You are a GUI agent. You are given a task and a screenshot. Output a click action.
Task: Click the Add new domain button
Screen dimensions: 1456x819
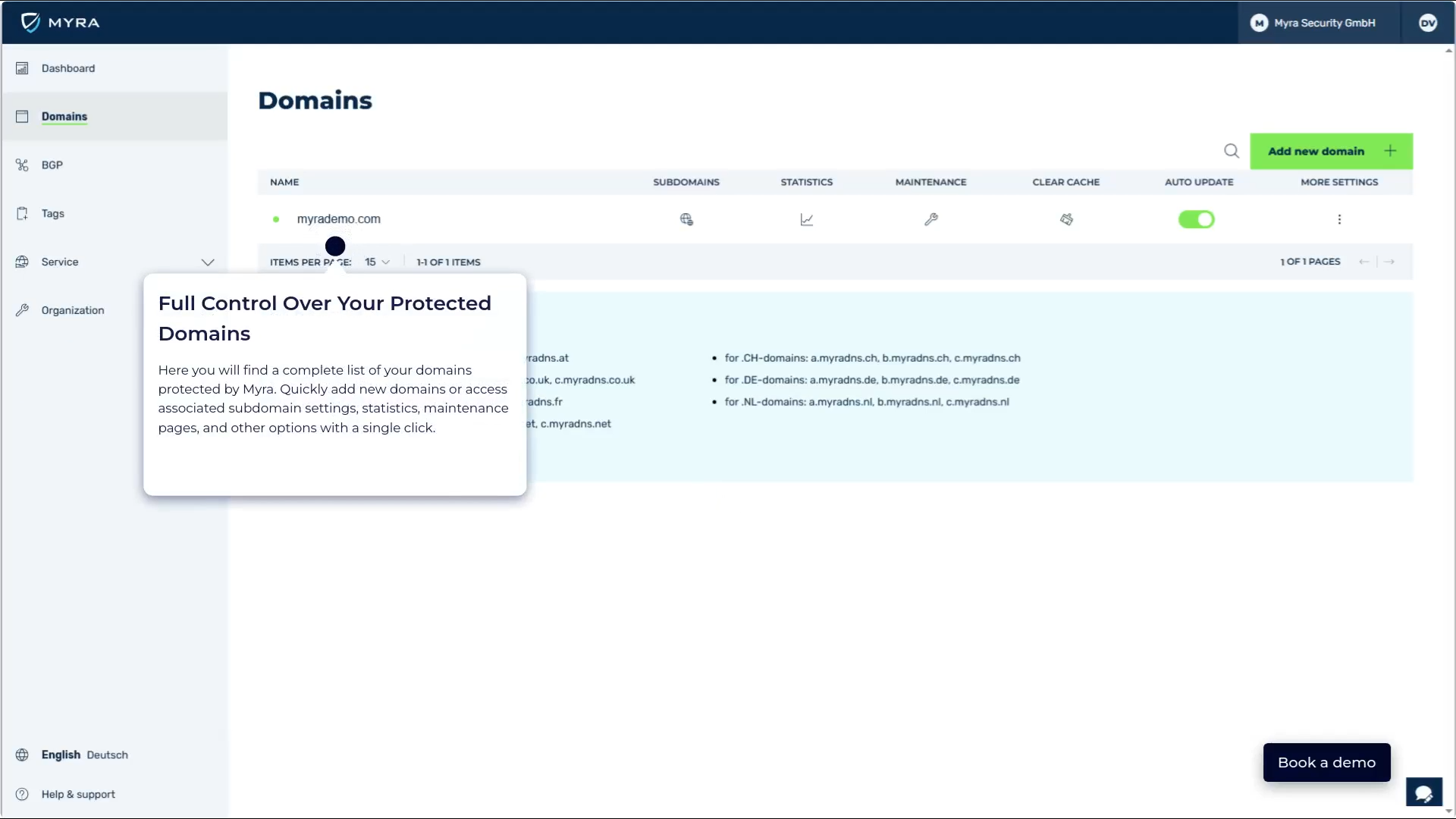click(x=1331, y=151)
